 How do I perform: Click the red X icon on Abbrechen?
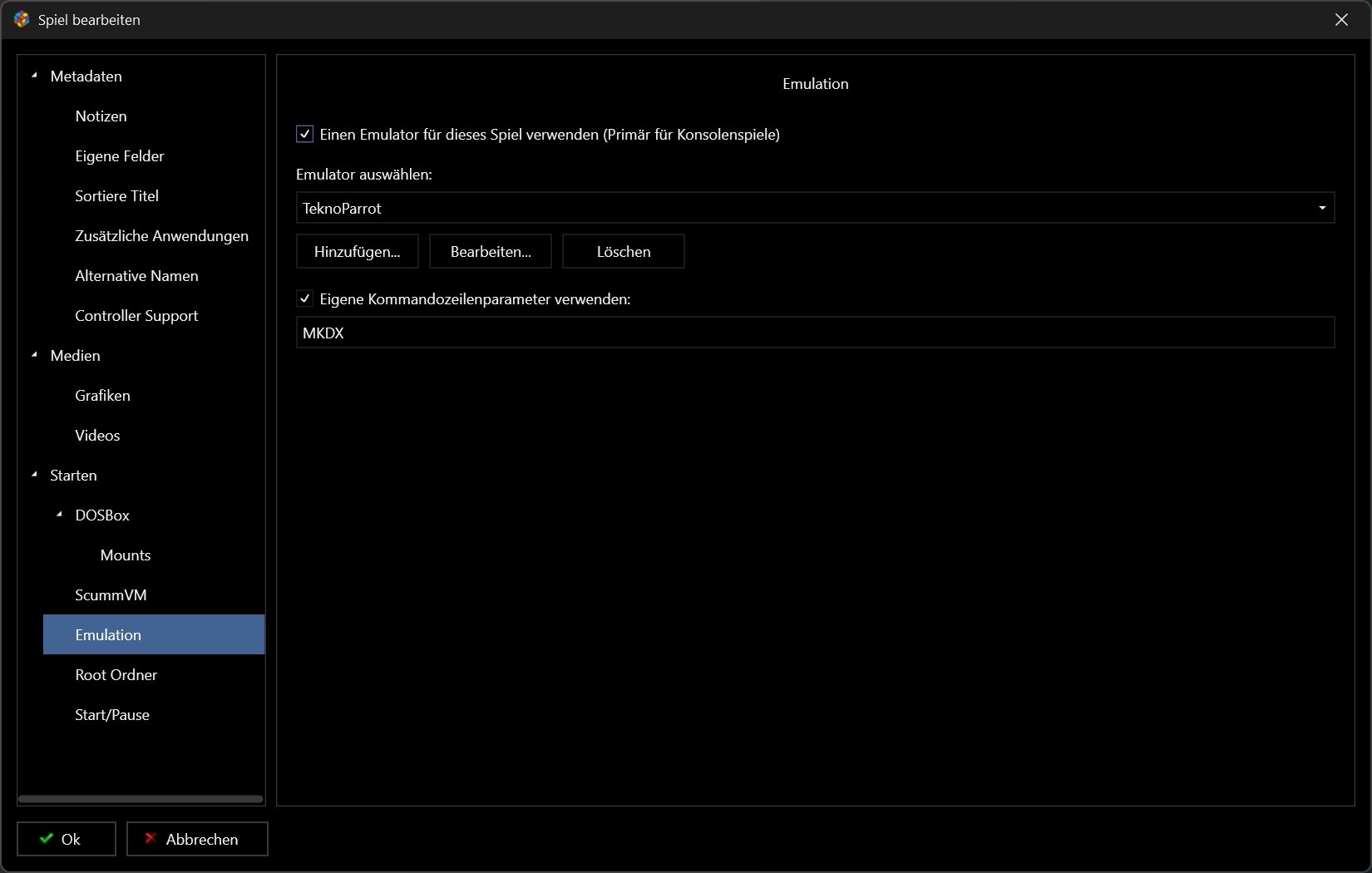(x=151, y=838)
